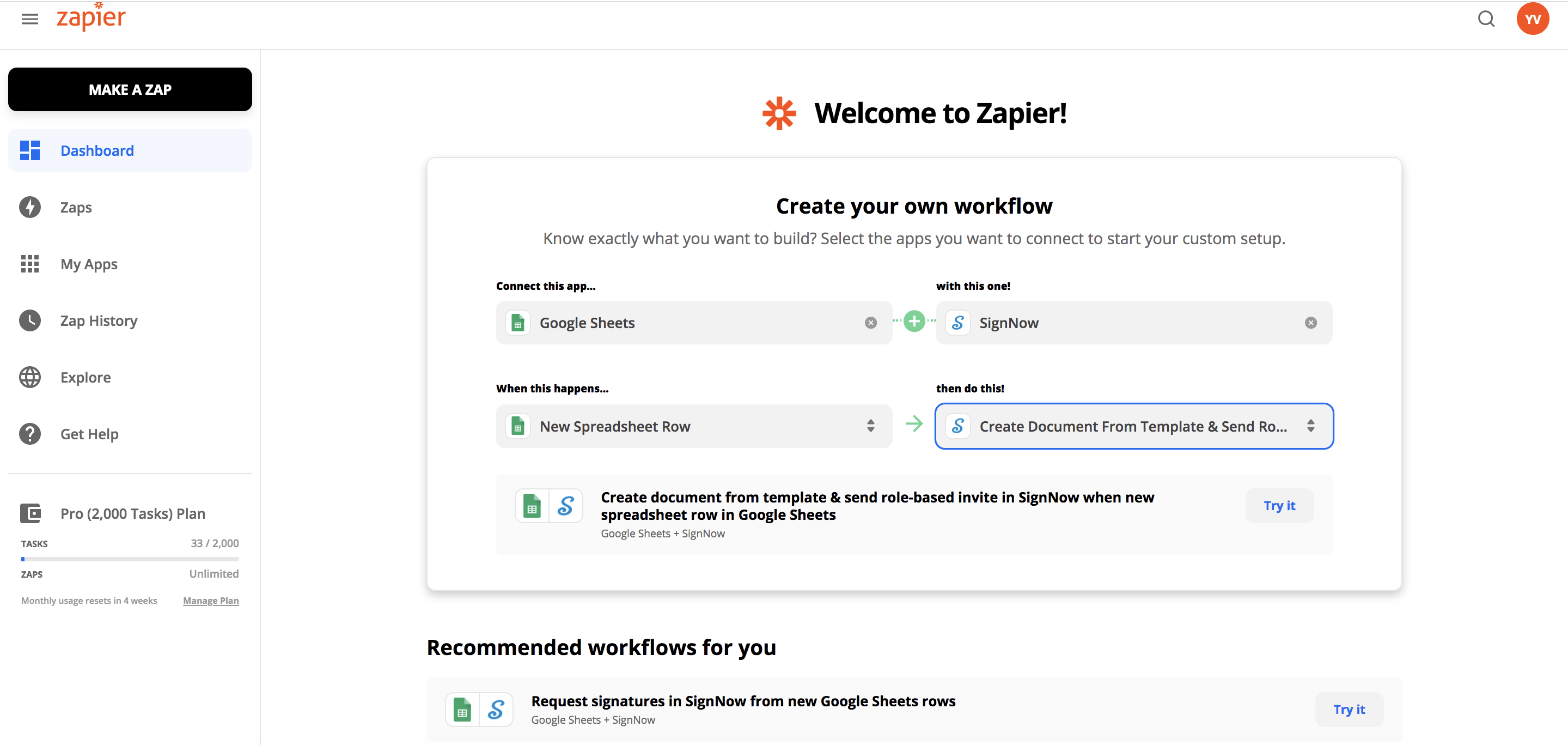Expand the Create Document From Template dropdown
This screenshot has width=1568, height=745.
click(x=1310, y=426)
